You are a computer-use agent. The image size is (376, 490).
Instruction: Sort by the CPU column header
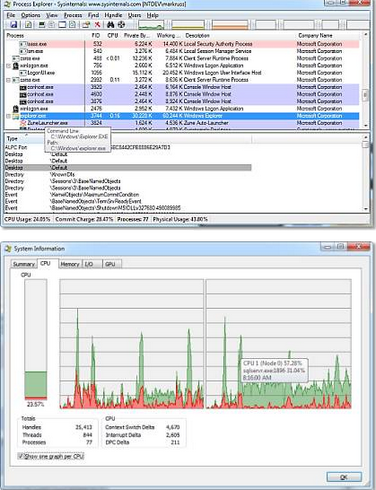[x=113, y=35]
